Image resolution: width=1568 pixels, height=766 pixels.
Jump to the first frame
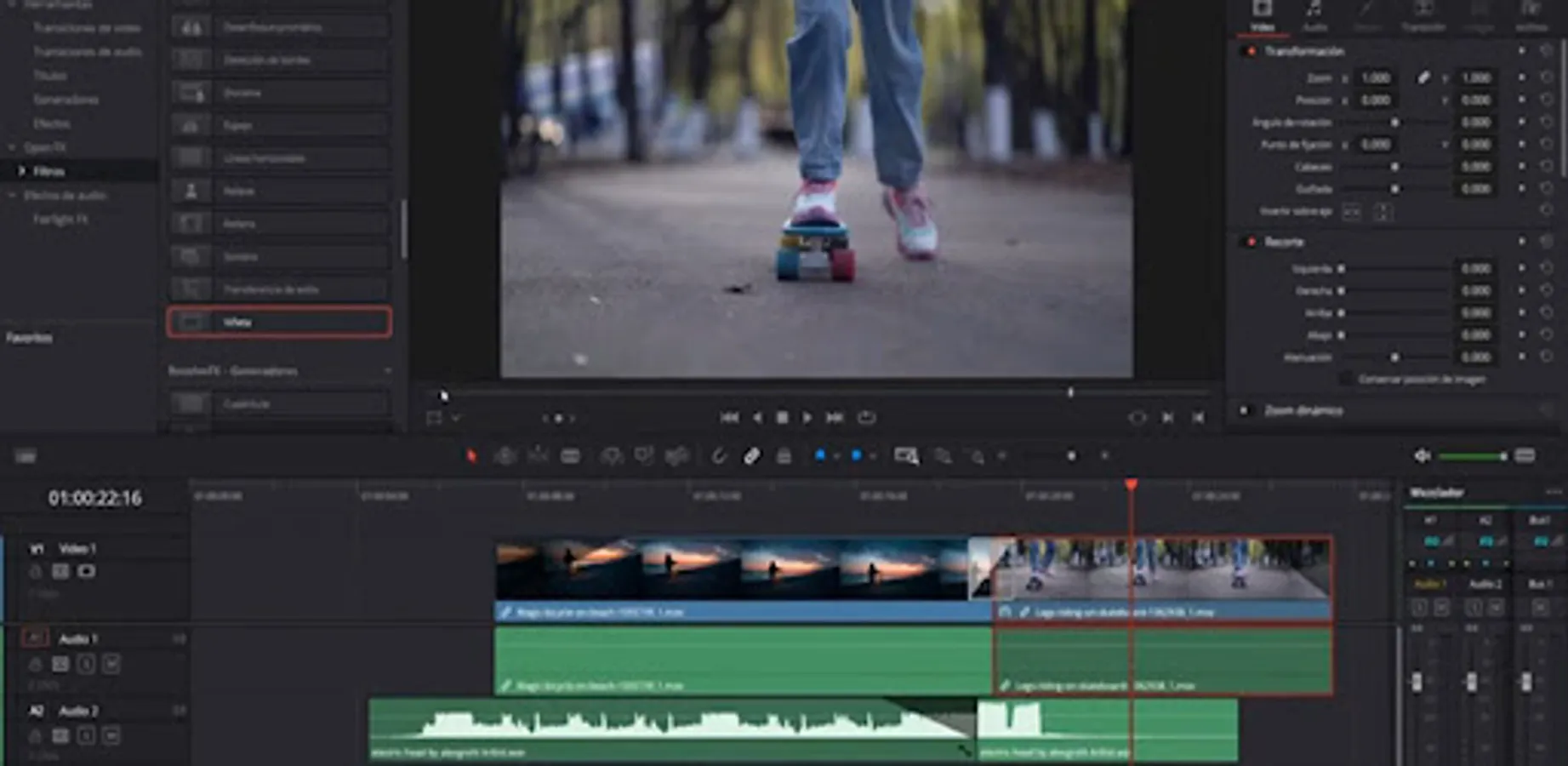(729, 418)
